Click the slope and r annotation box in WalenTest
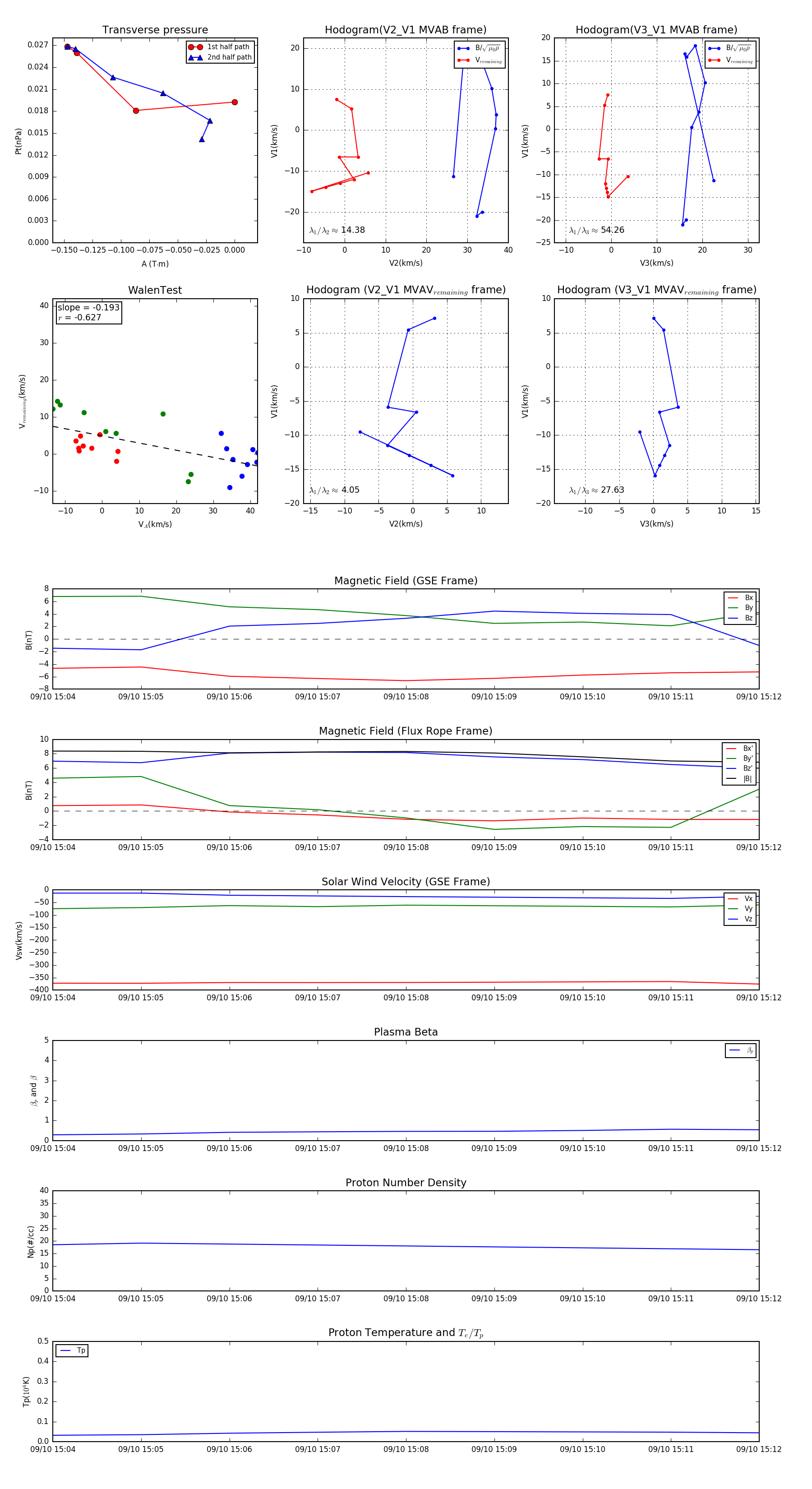 [x=89, y=313]
